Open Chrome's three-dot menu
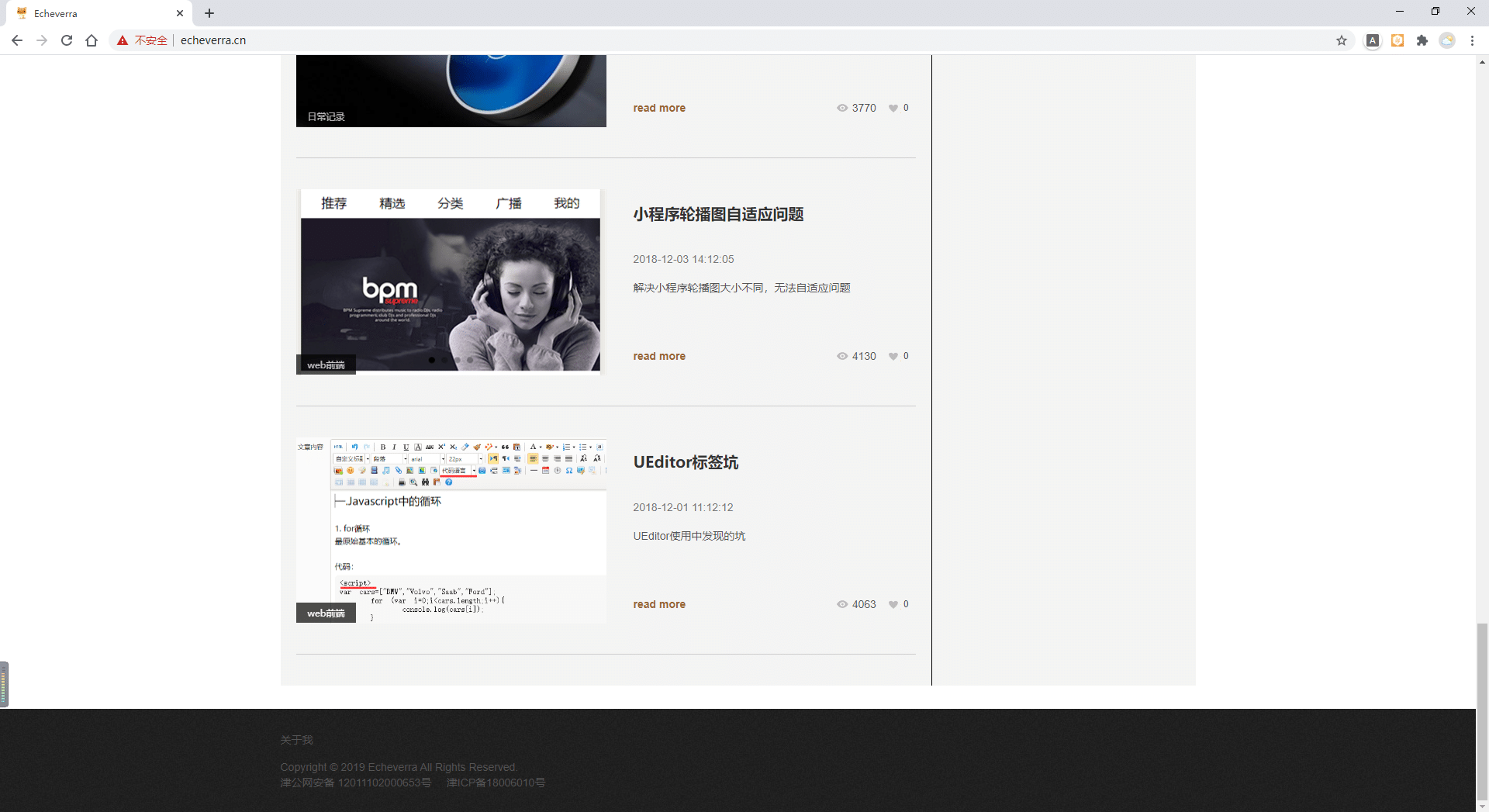 point(1473,40)
